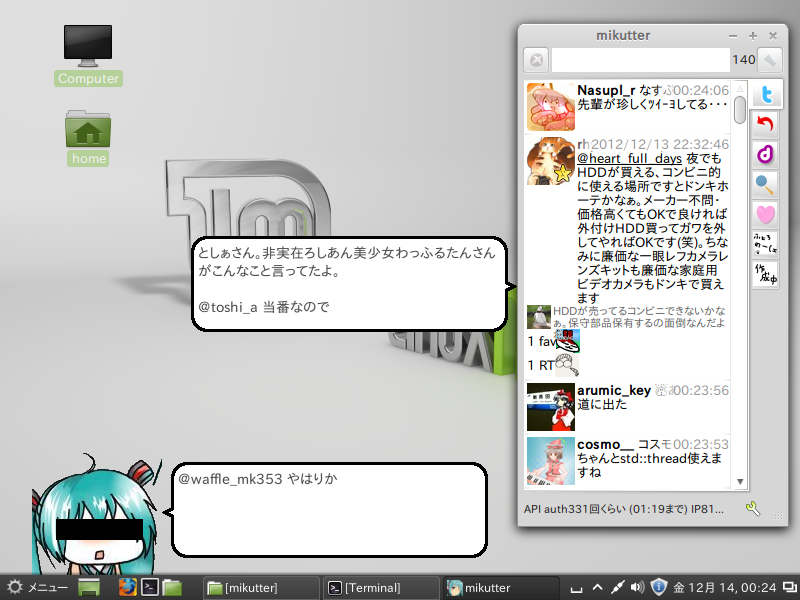Open the @heart_full_days mention link
Screen dimensions: 800x600
pos(629,159)
